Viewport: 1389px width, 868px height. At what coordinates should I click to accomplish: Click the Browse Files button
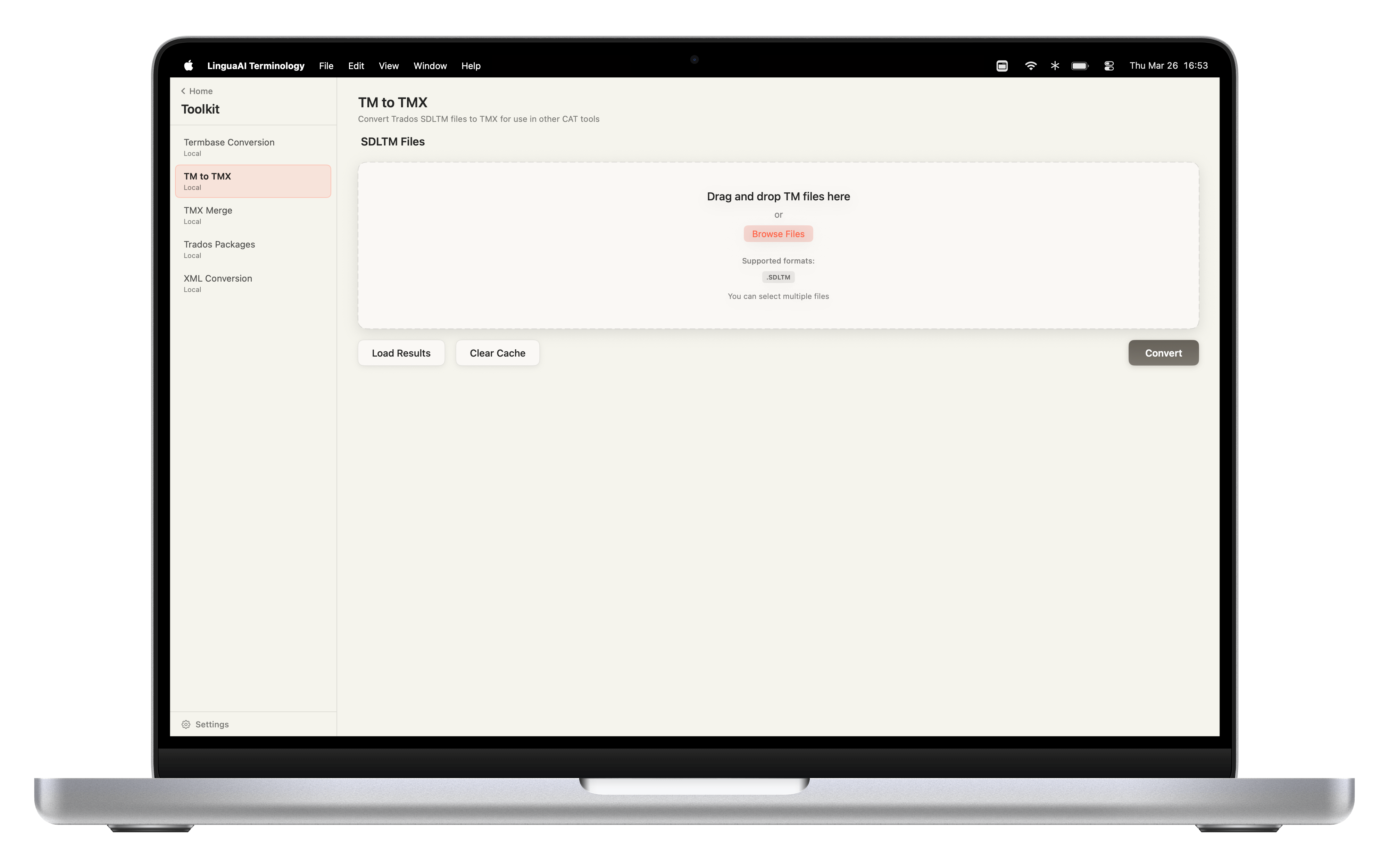click(x=778, y=234)
